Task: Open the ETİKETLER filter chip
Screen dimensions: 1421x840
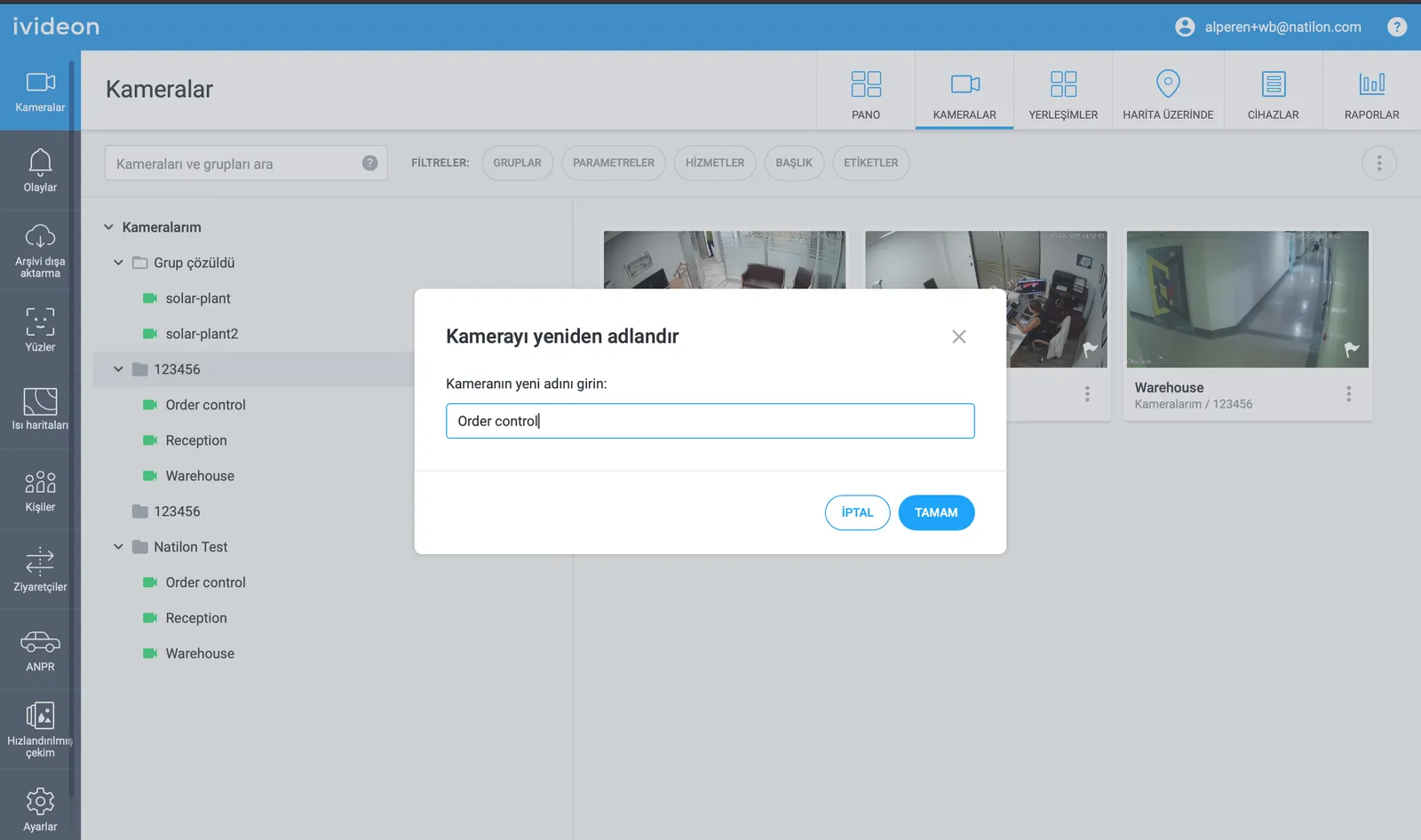Action: pos(870,163)
